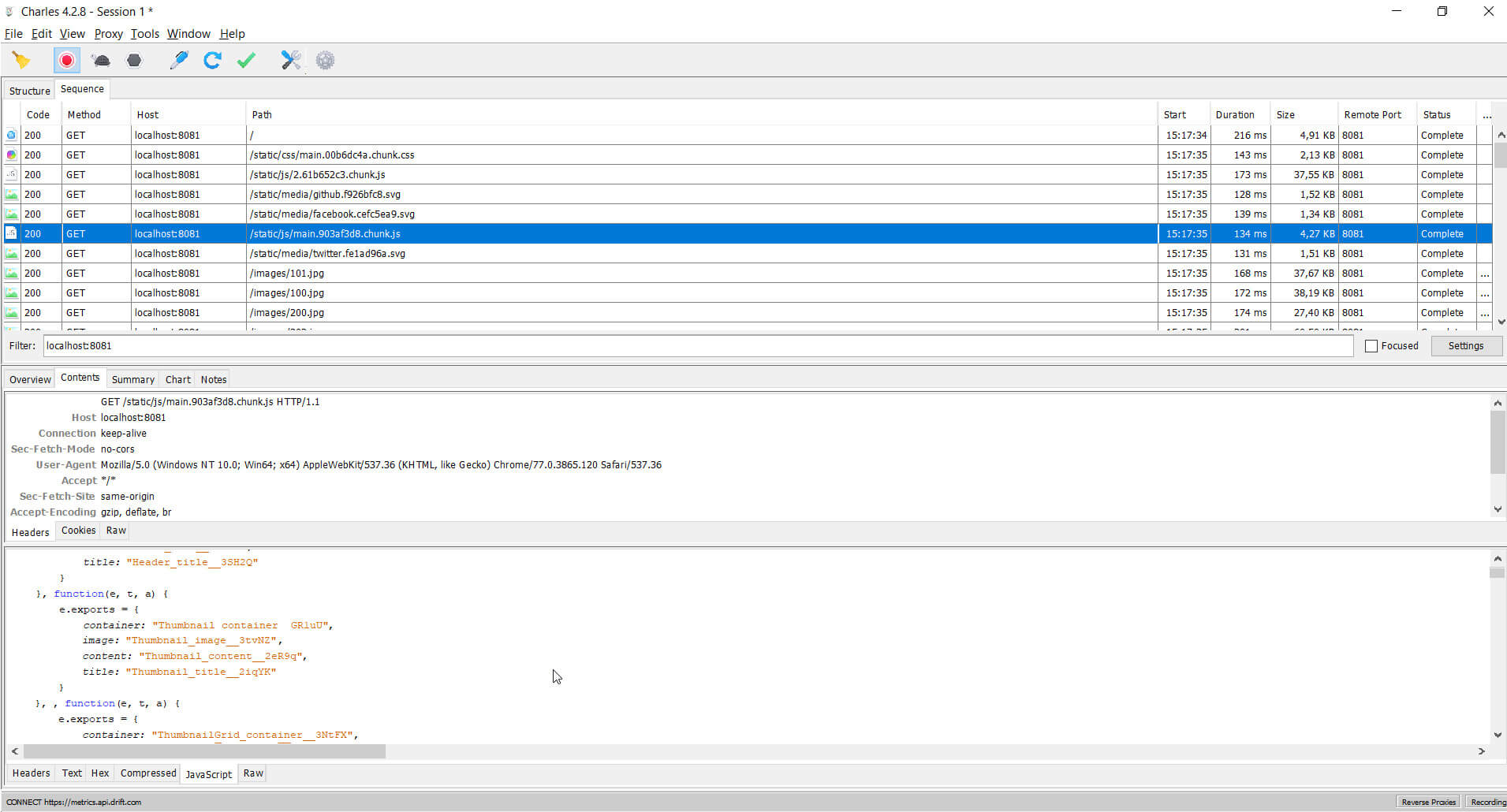This screenshot has width=1507, height=812.
Task: Open the File menu
Action: pyautogui.click(x=13, y=34)
